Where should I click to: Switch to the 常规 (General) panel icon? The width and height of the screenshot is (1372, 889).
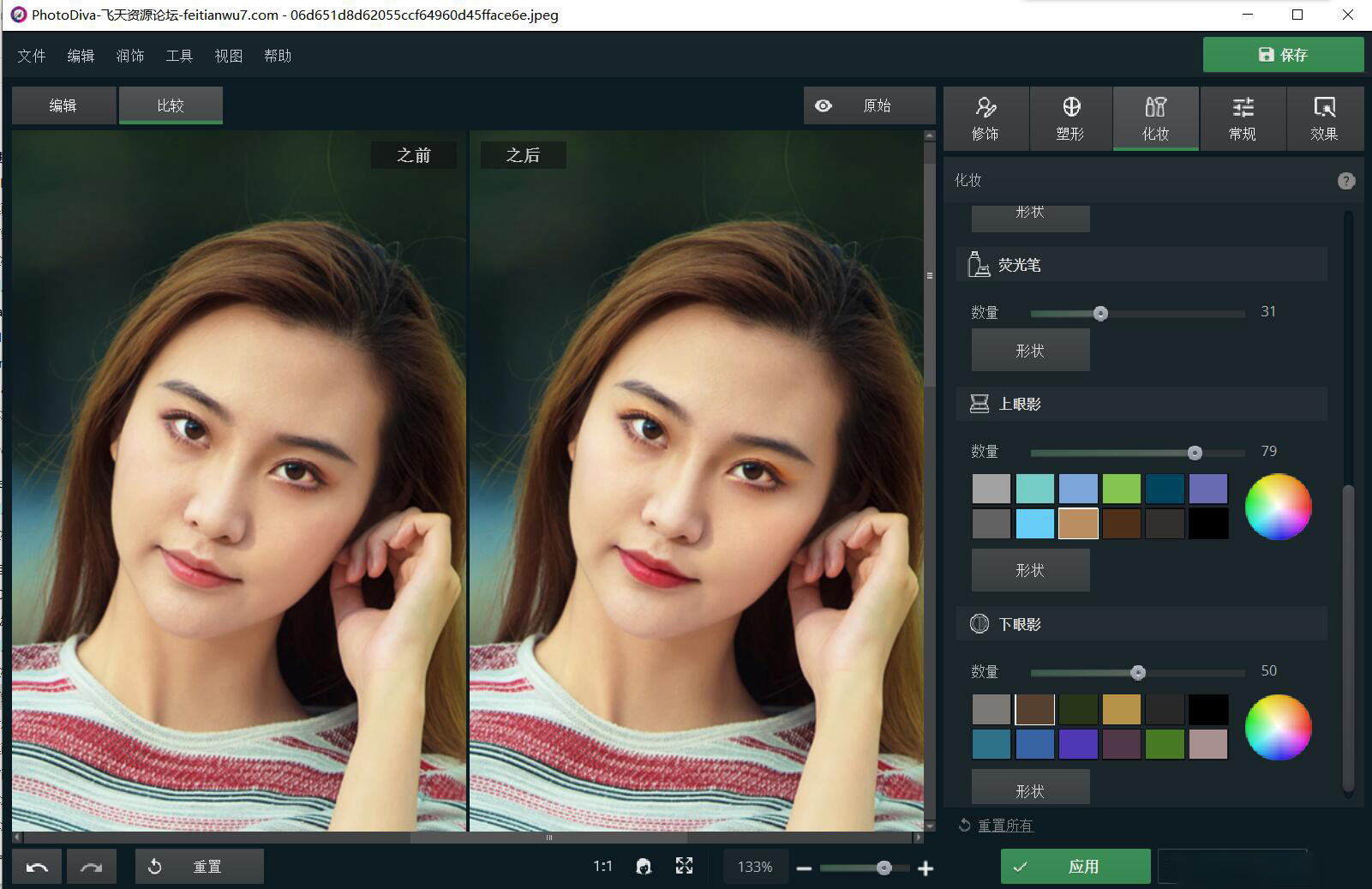(x=1241, y=118)
